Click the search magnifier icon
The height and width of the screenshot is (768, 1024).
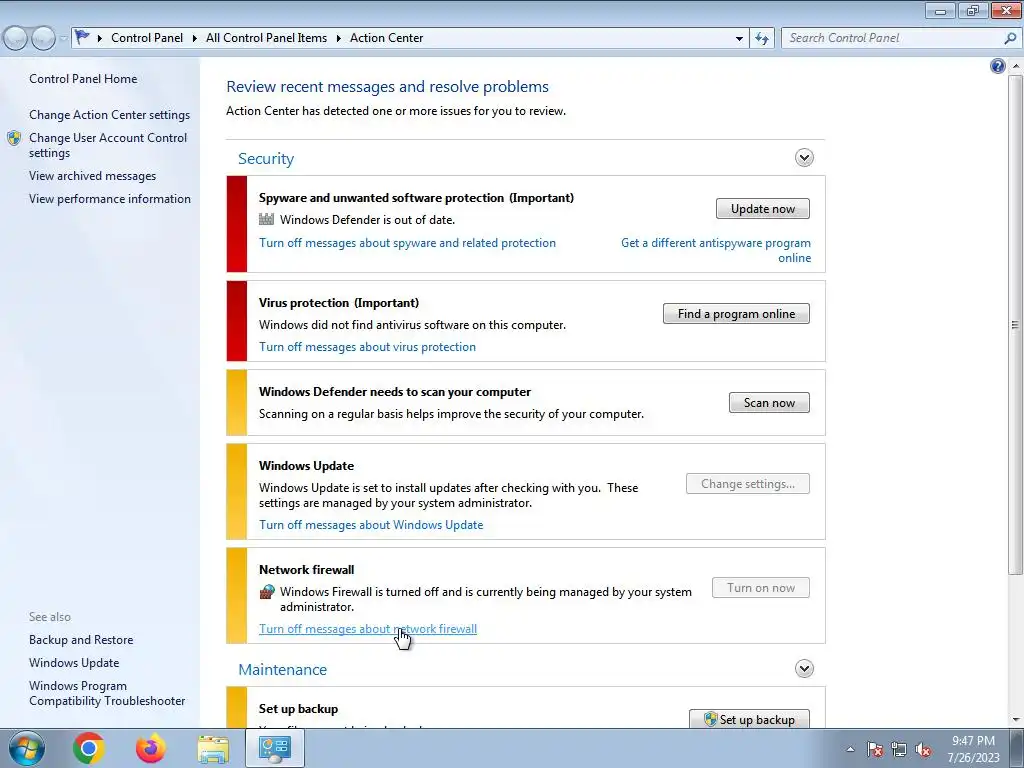click(1010, 38)
